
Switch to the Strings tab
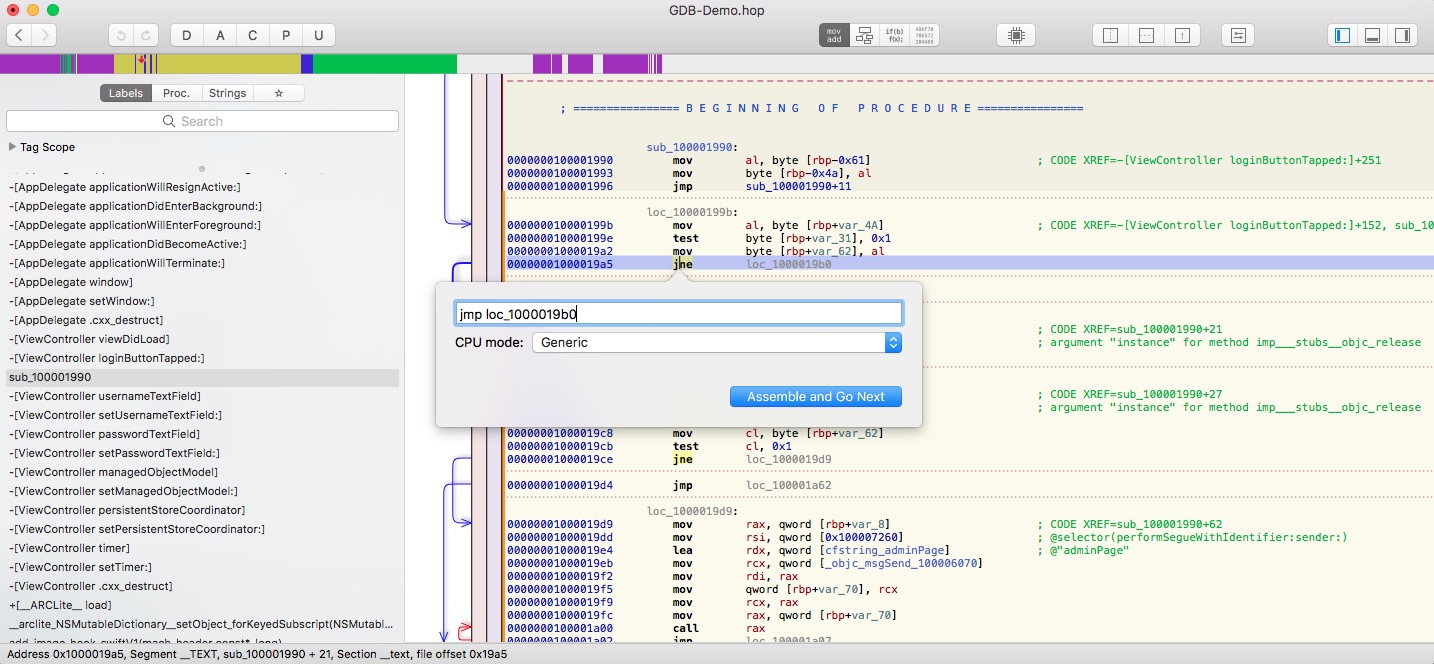click(x=227, y=93)
